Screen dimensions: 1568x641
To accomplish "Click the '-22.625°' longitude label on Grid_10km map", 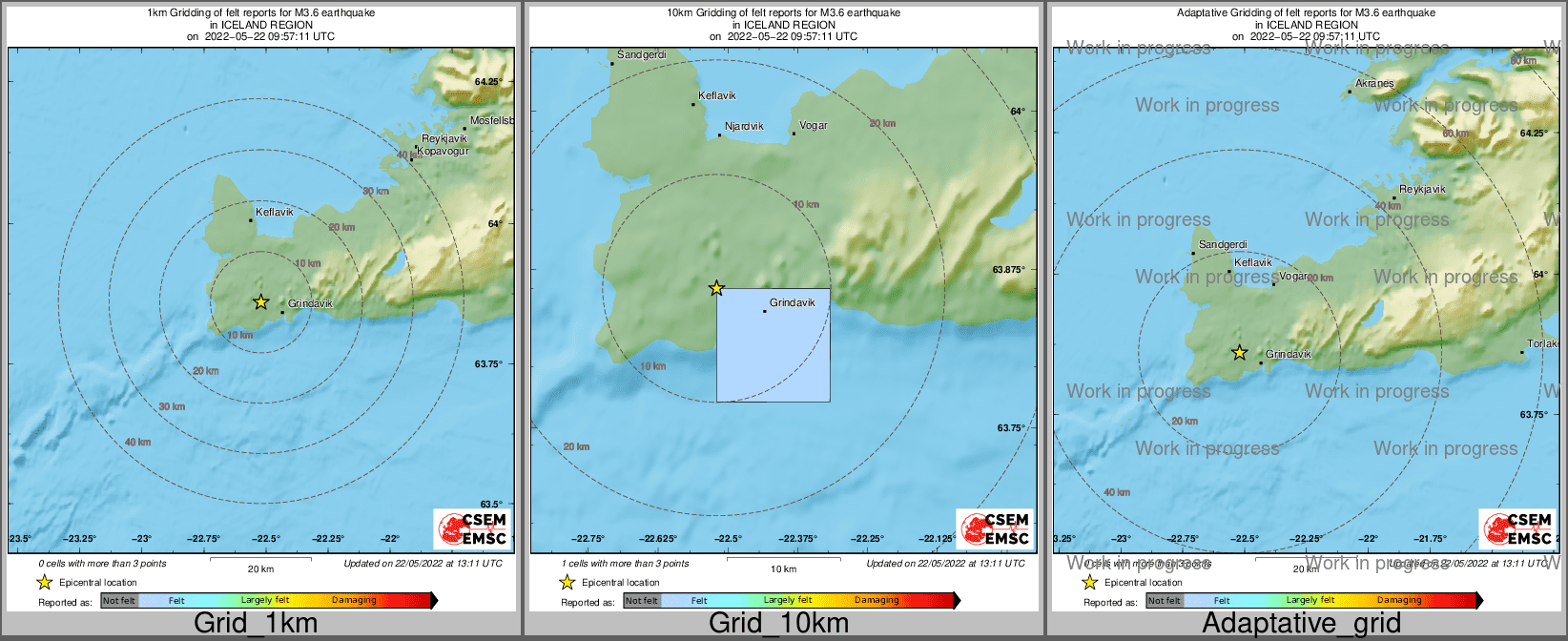I will coord(658,539).
